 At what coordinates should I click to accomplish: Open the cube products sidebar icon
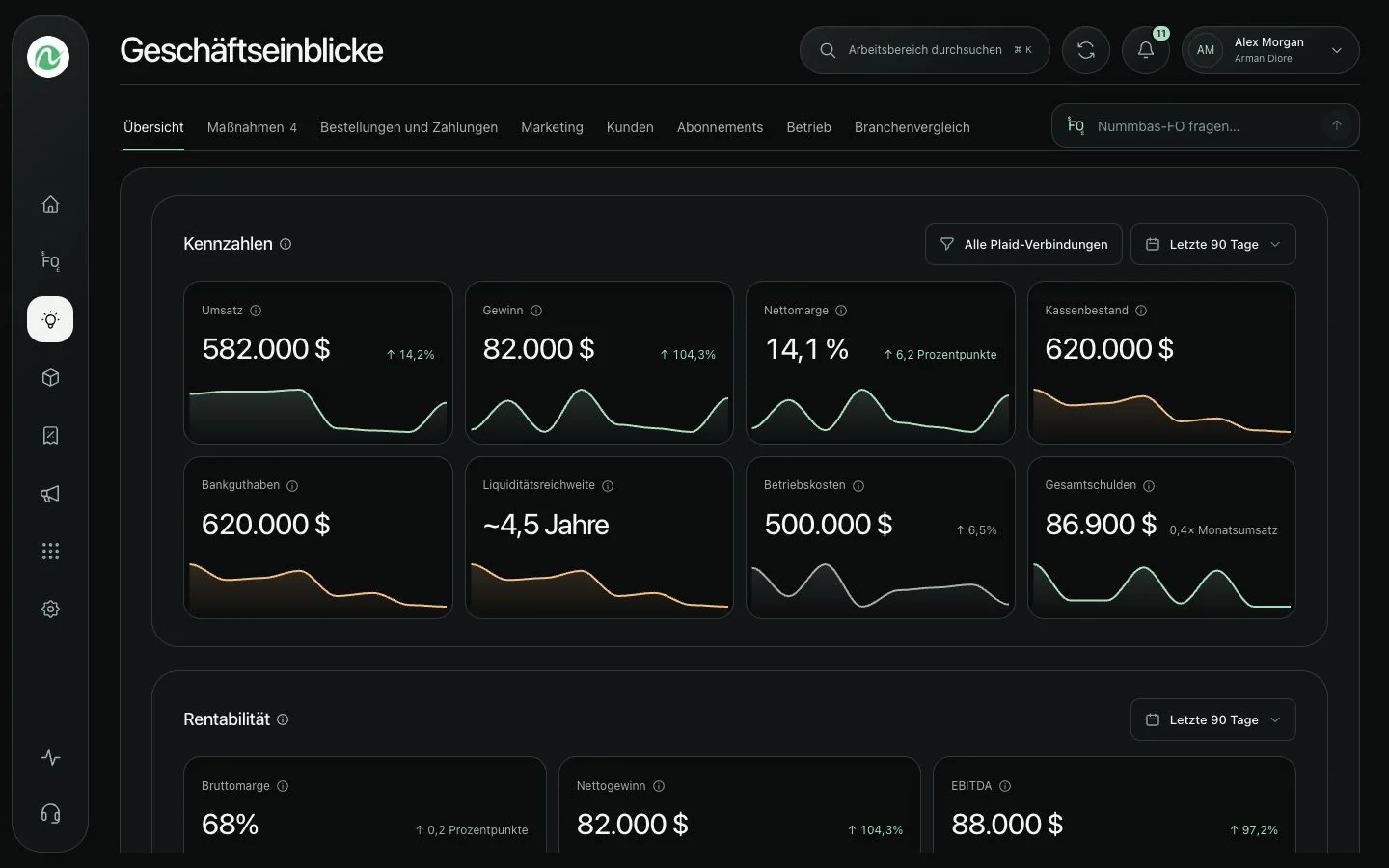click(x=50, y=377)
